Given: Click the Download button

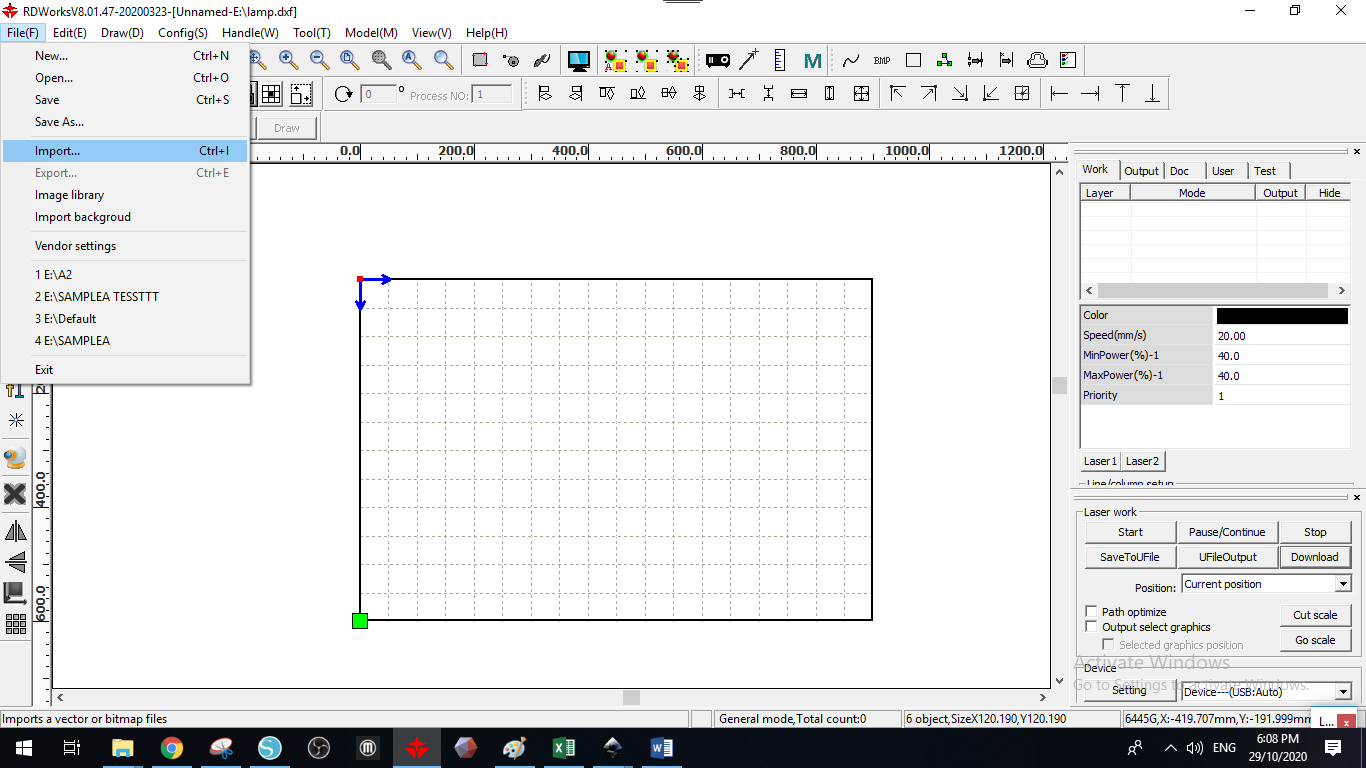Looking at the screenshot, I should click(1315, 557).
